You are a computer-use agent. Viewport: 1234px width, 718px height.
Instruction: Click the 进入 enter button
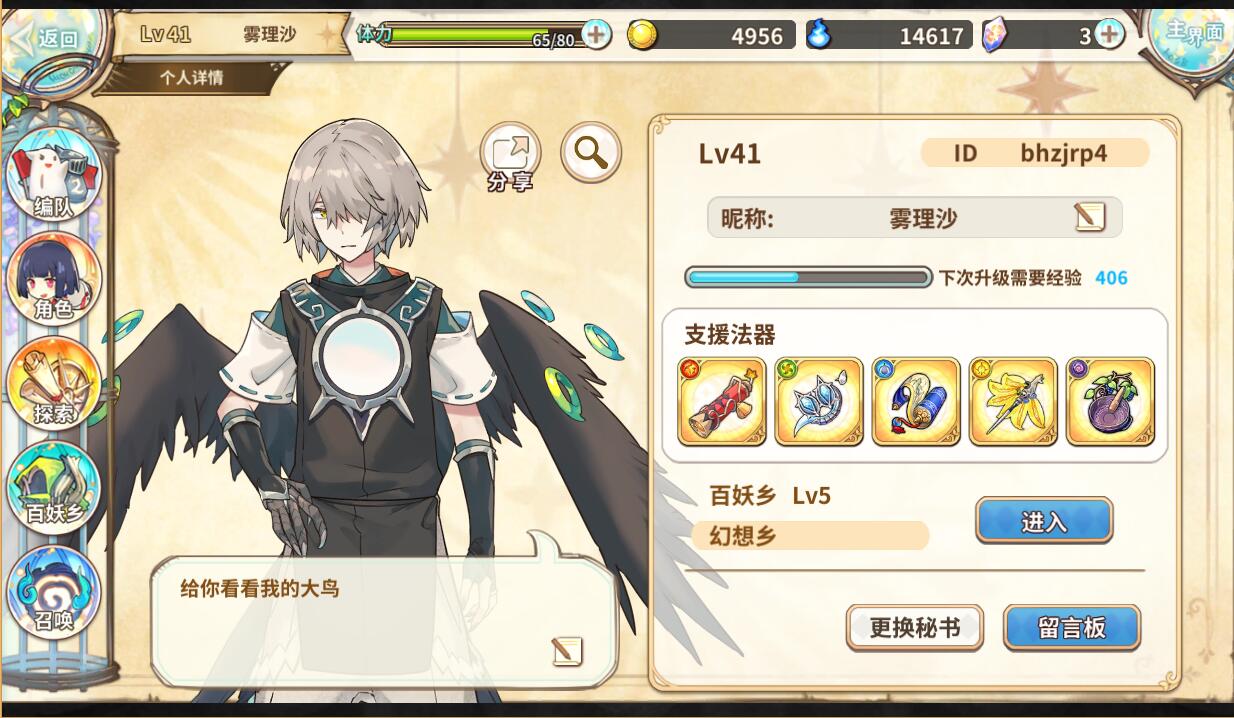[1044, 521]
